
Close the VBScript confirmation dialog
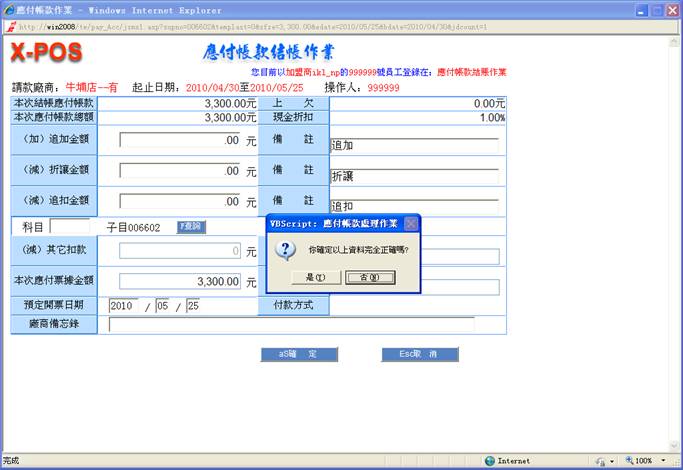point(411,224)
